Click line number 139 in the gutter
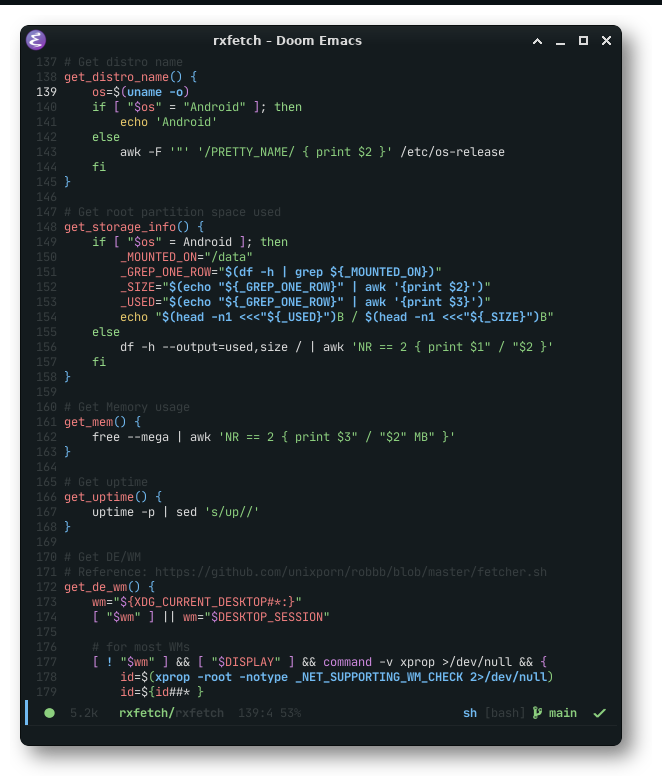Viewport: 662px width, 781px height. pyautogui.click(x=46, y=92)
